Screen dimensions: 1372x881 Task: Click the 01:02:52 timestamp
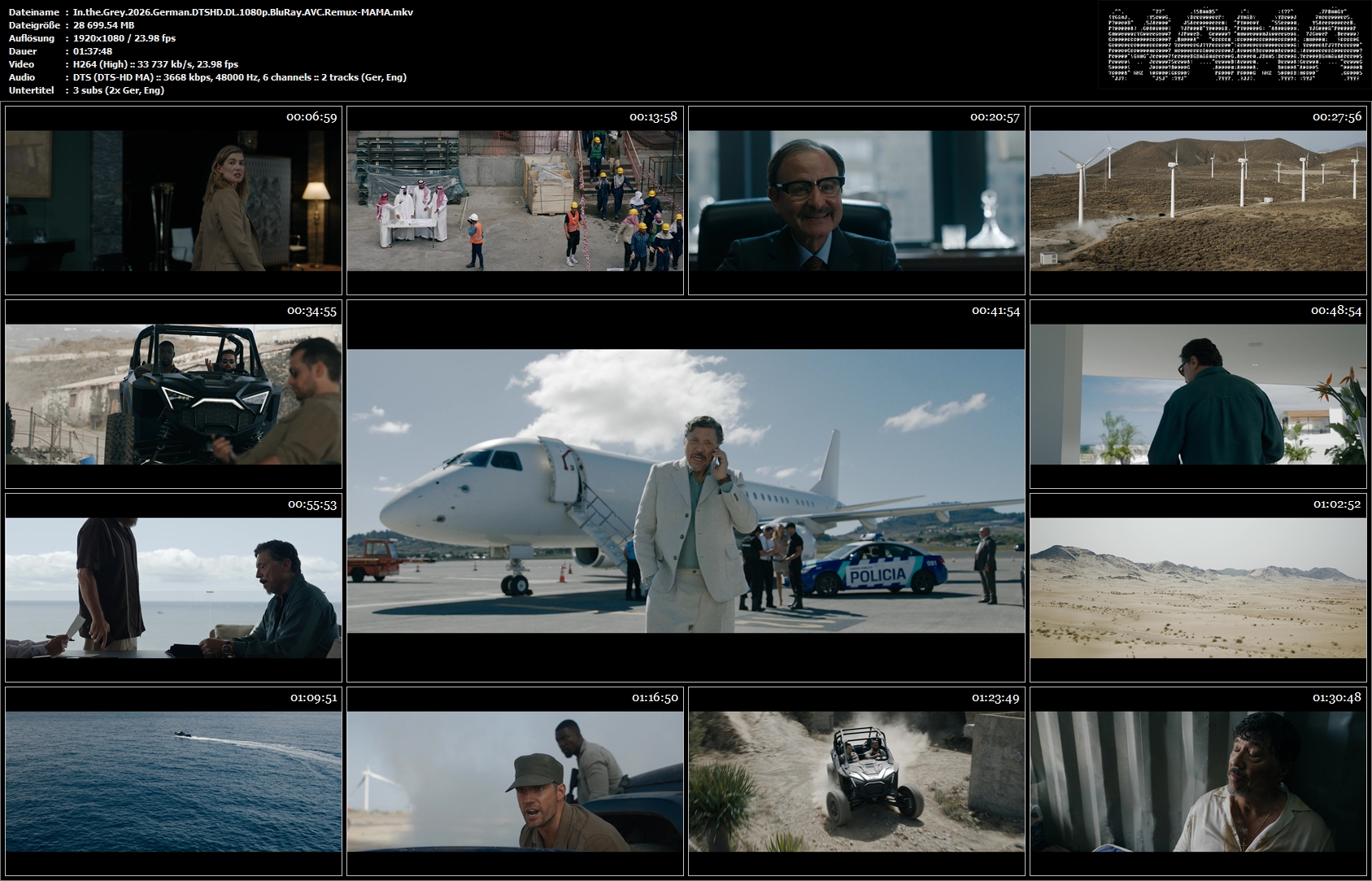point(1337,504)
